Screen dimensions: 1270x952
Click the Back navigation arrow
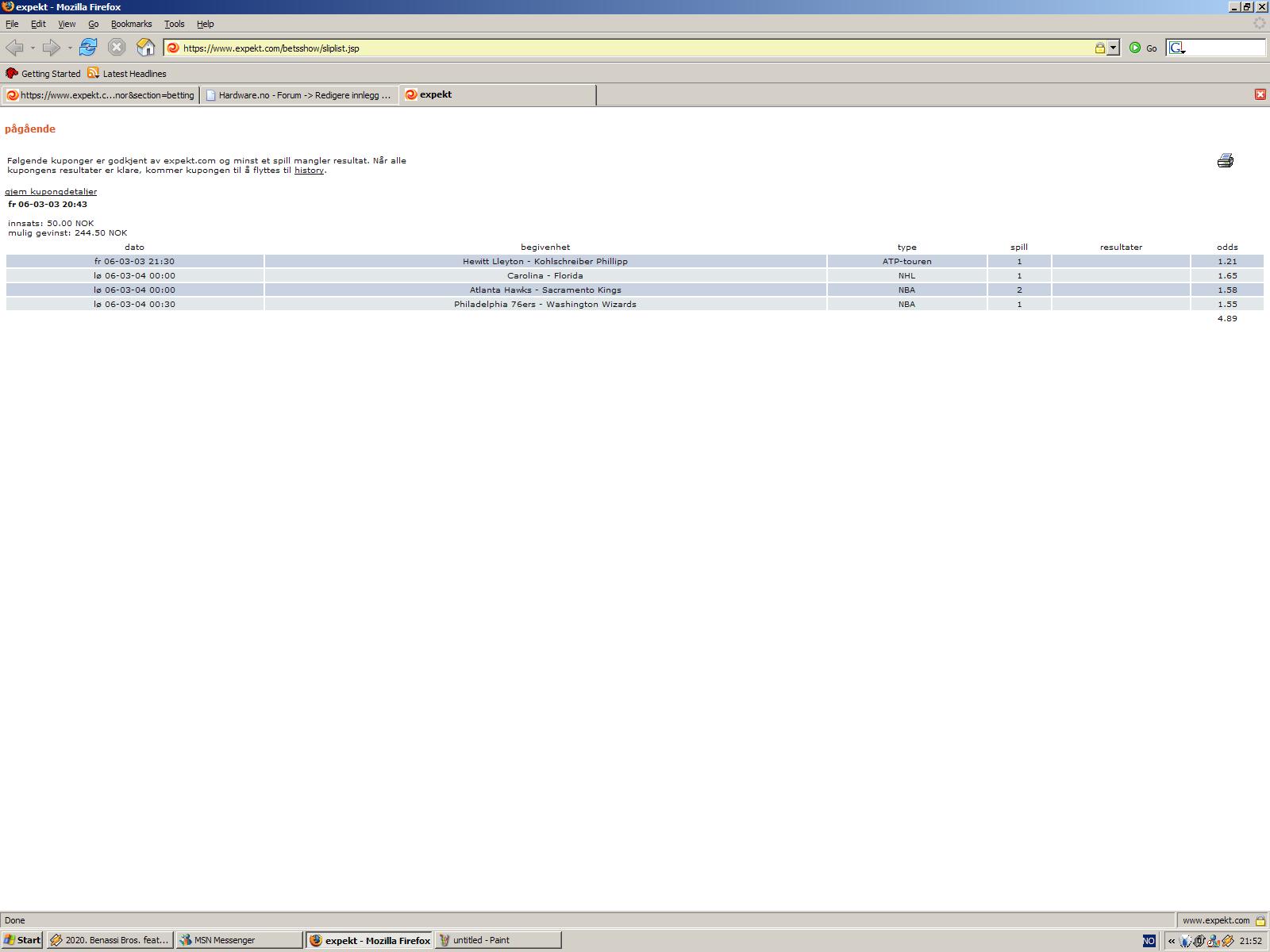coord(14,48)
